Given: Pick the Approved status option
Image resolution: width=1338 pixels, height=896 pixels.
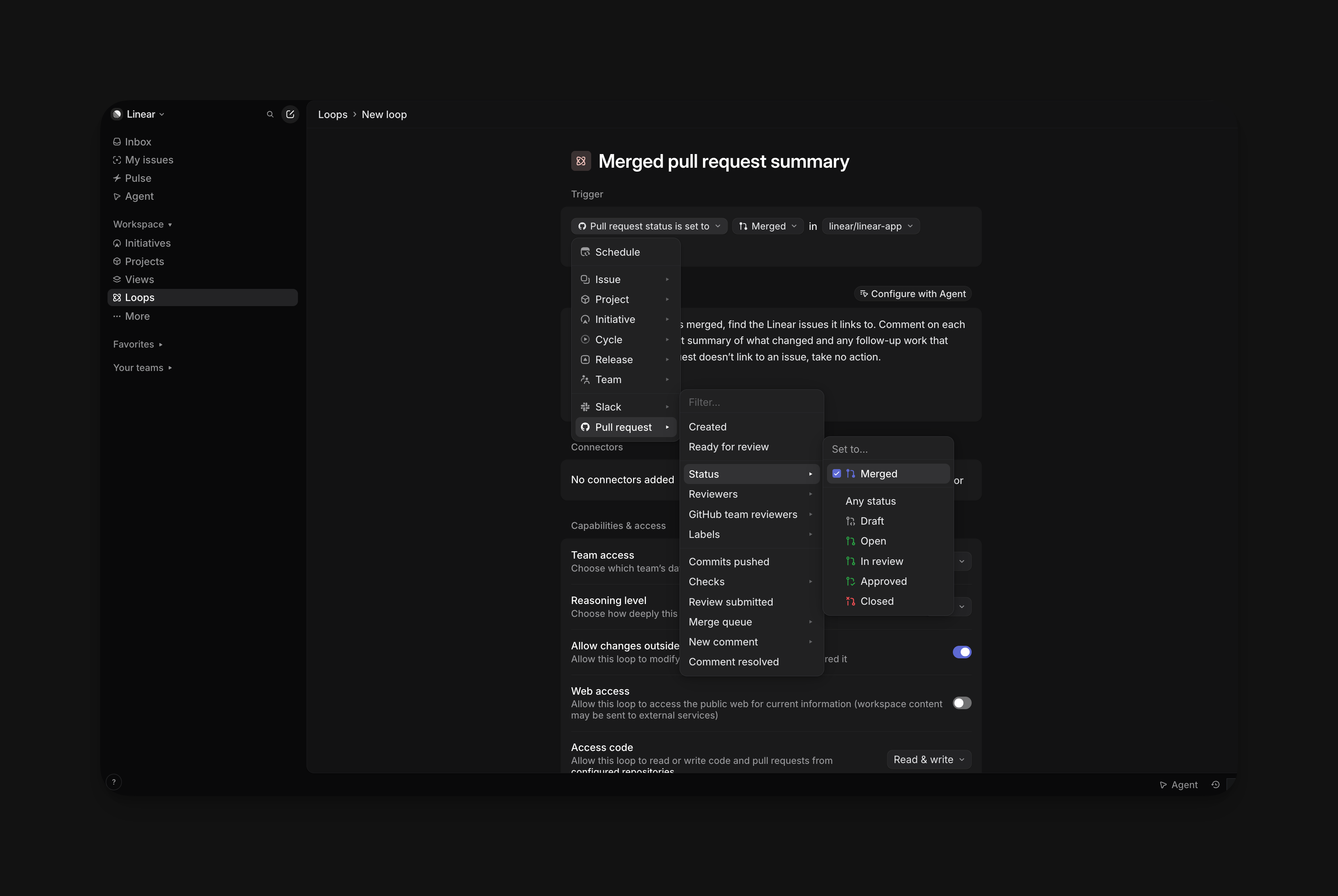Looking at the screenshot, I should (888, 581).
